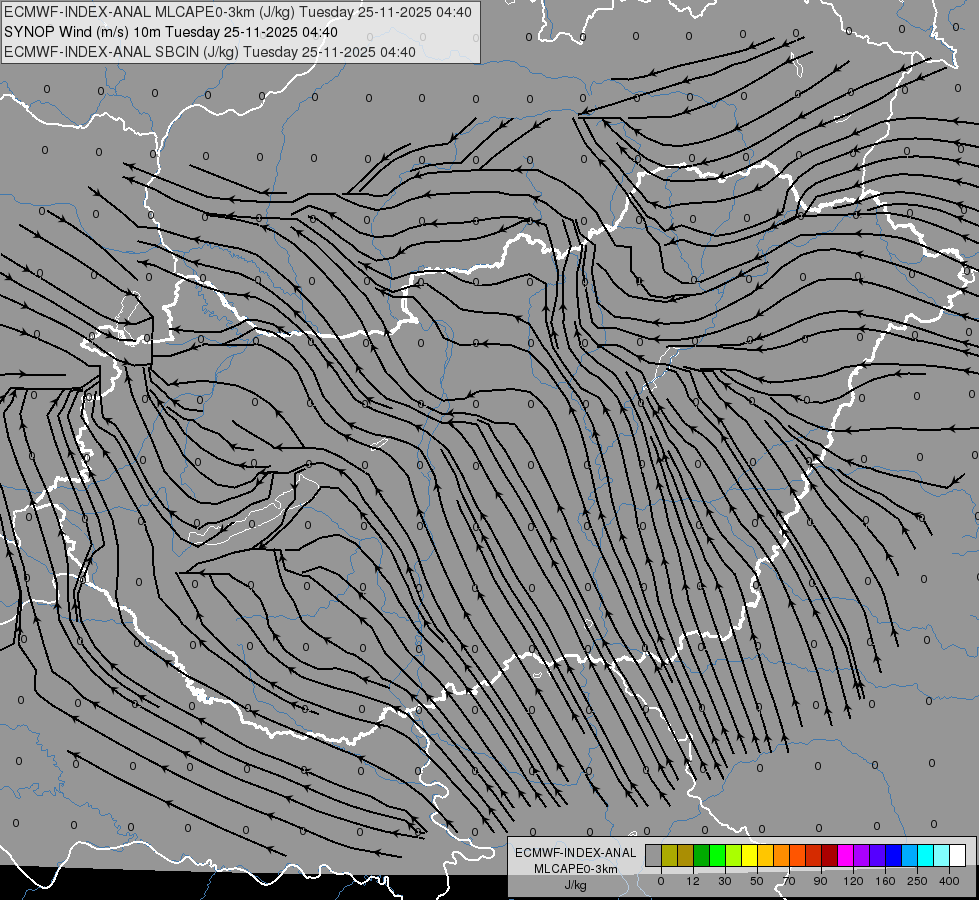
Task: Select the legend value 250
Action: 917,881
